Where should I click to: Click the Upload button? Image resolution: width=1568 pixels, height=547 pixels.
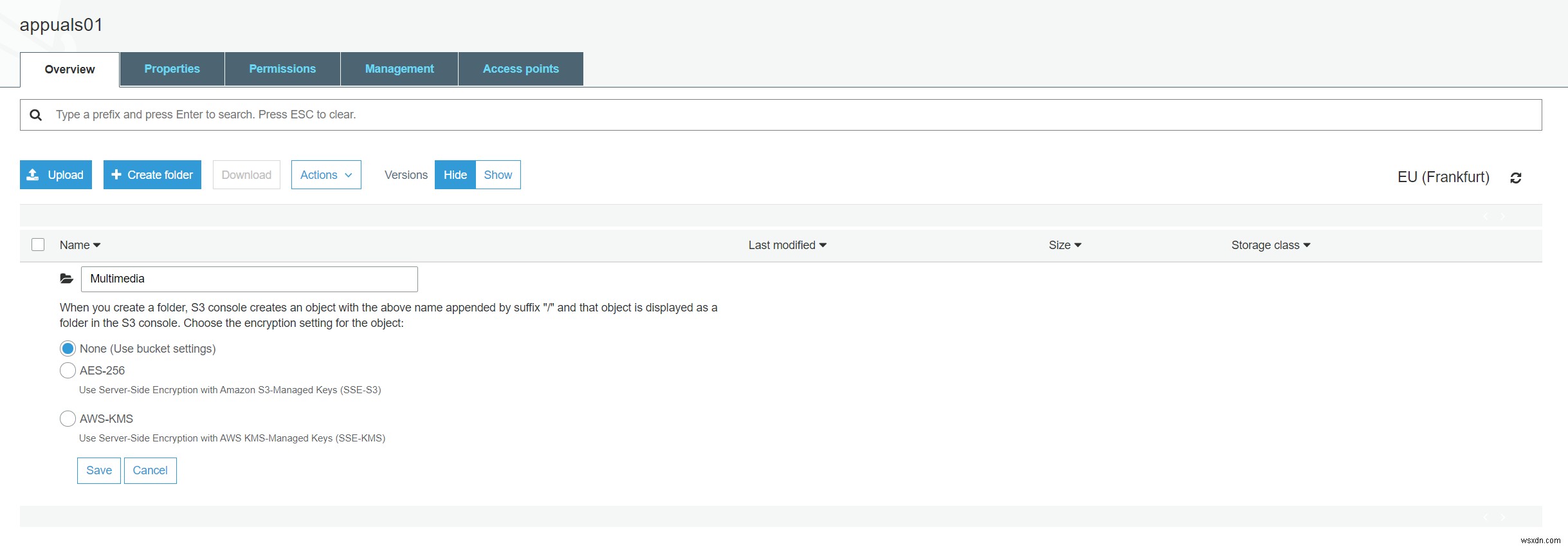click(56, 174)
